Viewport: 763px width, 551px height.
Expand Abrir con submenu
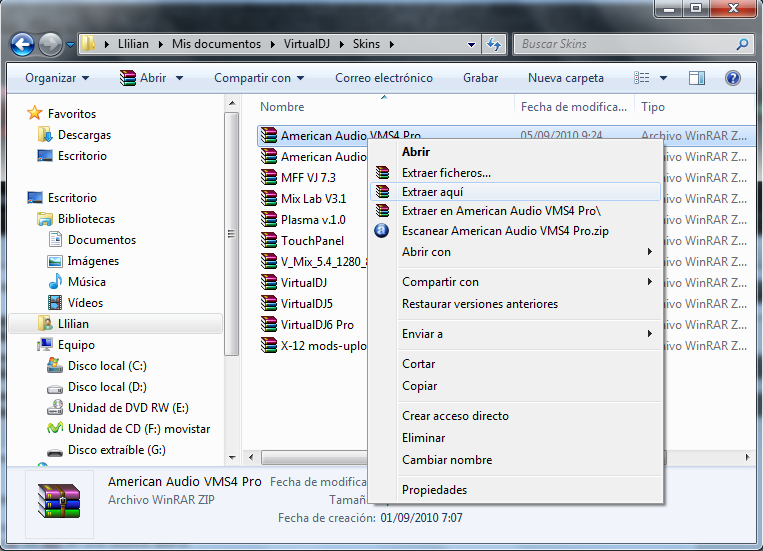tap(515, 252)
